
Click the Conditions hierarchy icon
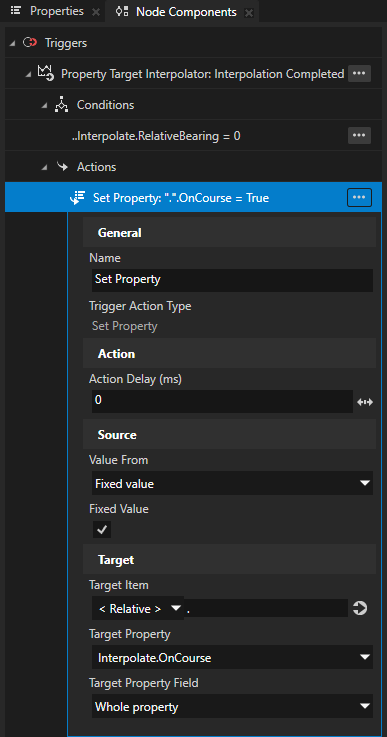click(x=62, y=105)
